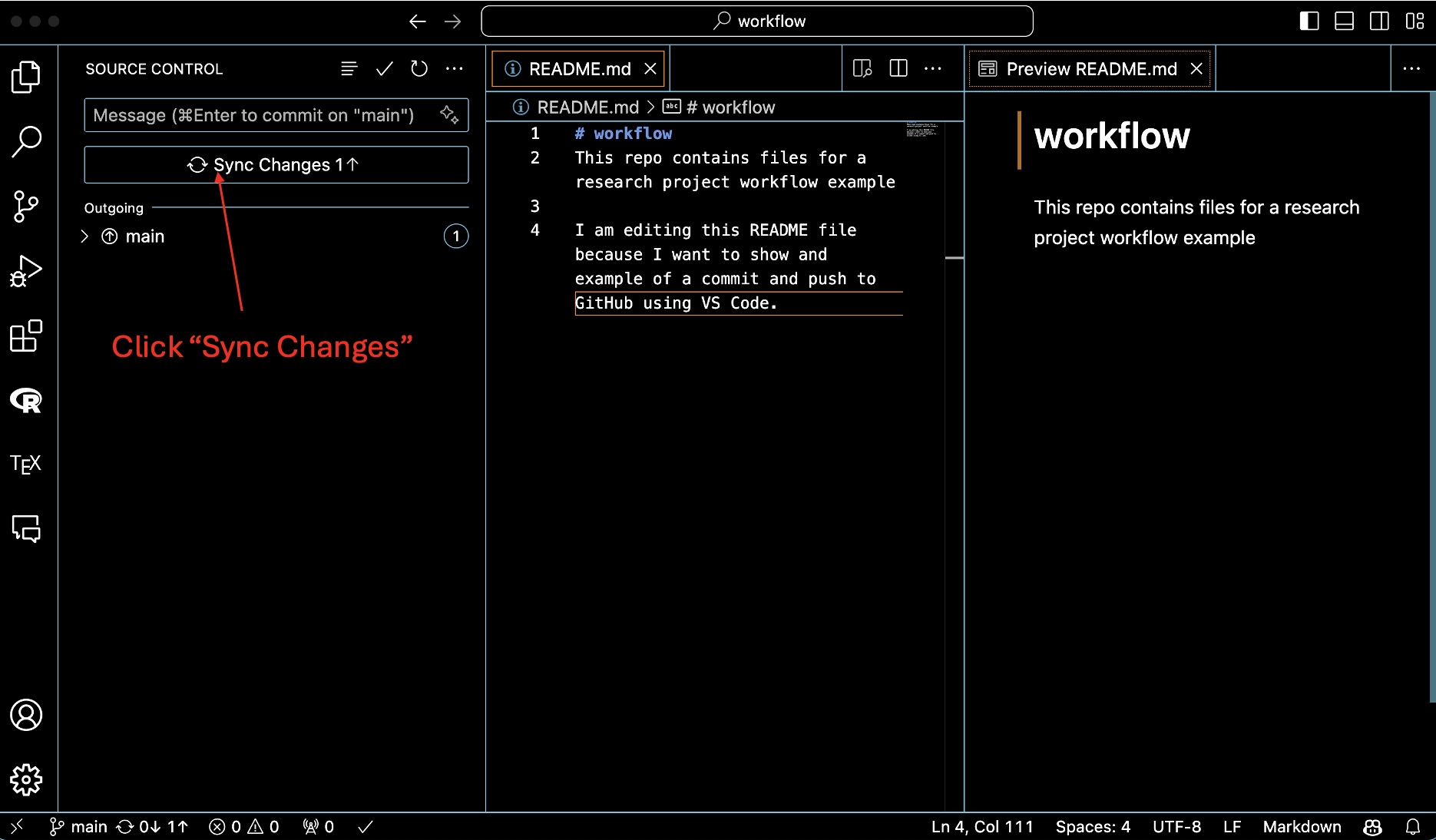Screen dimensions: 1436x840
Task: Click # workflow breadcrumb symbol
Action: [730, 107]
